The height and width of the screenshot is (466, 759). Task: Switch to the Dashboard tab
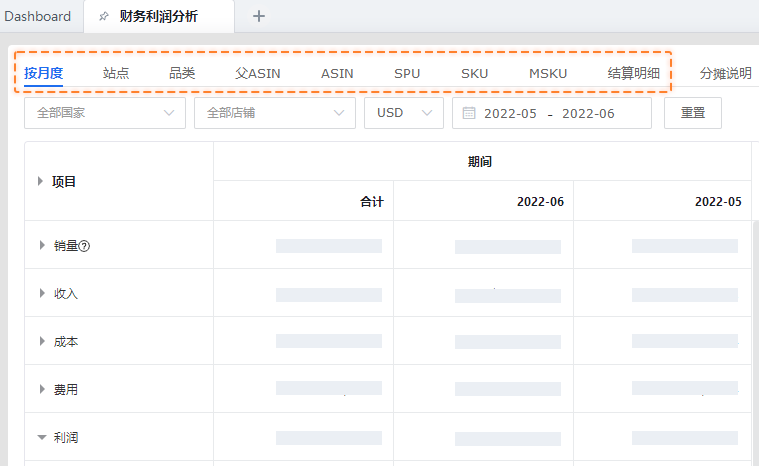point(37,16)
